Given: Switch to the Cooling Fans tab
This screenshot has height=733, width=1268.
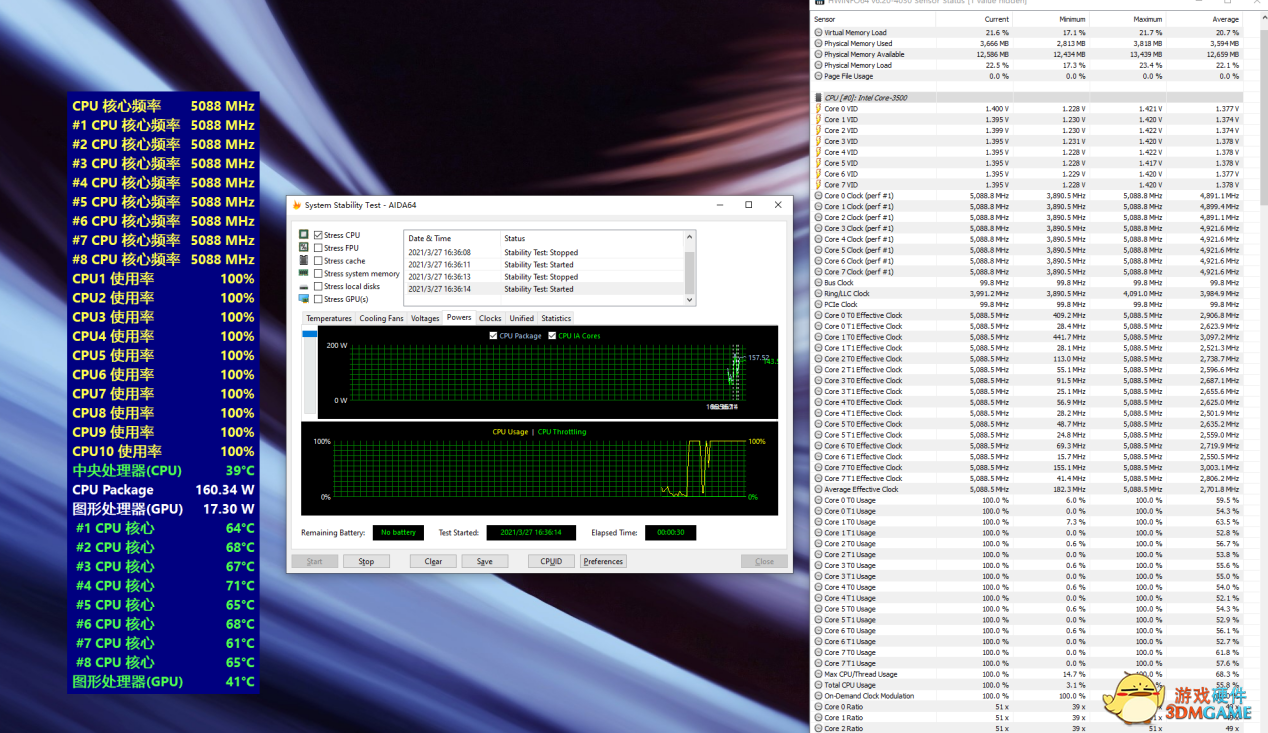Looking at the screenshot, I should 381,318.
